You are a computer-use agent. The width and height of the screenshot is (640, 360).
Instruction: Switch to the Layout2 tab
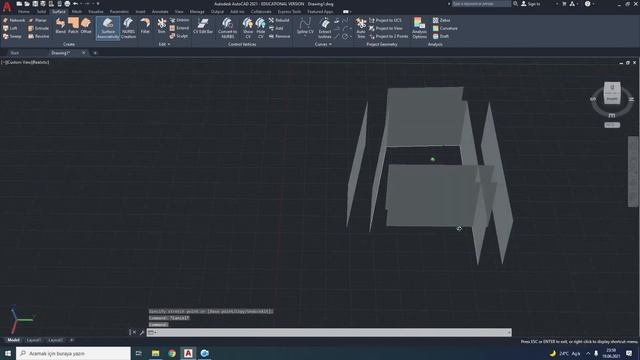point(56,340)
